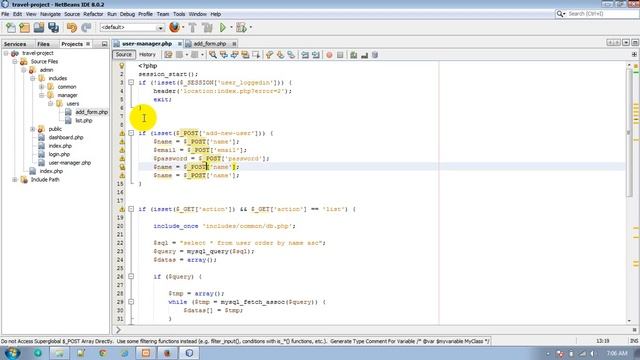640x360 pixels.
Task: Run the project with green play icon
Action: [223, 28]
